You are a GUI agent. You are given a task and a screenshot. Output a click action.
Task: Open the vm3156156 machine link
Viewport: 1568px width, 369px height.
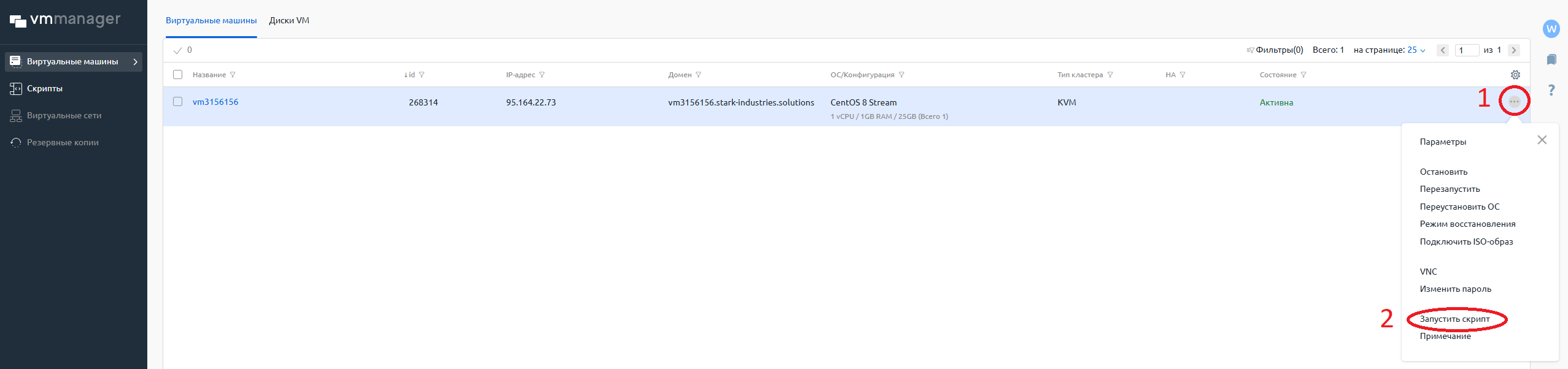click(x=215, y=102)
